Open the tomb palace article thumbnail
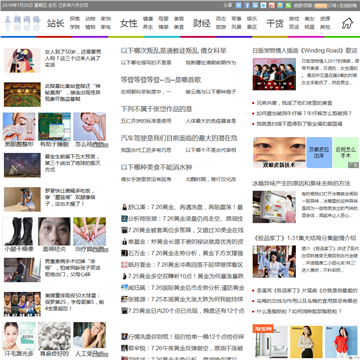 22,95
